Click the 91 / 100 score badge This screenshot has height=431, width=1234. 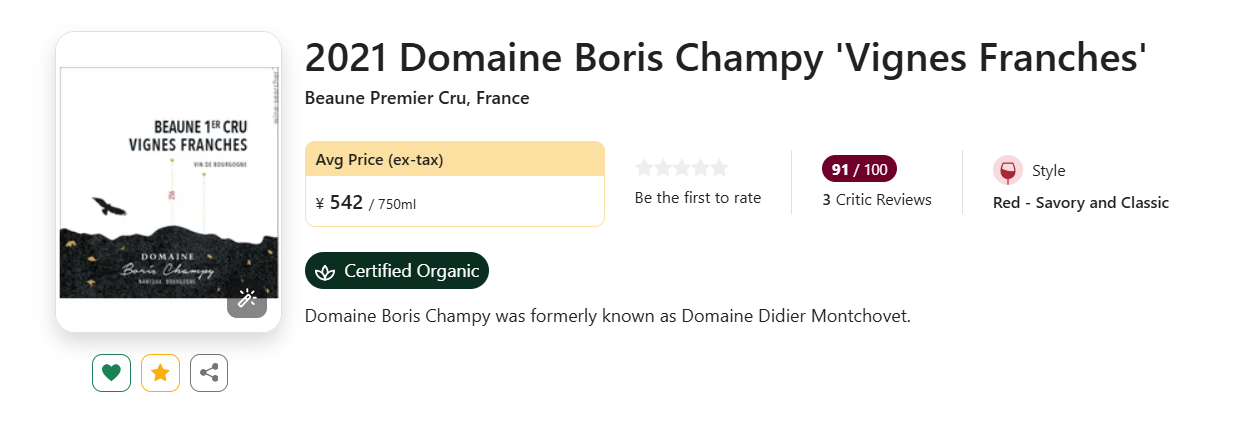[859, 168]
